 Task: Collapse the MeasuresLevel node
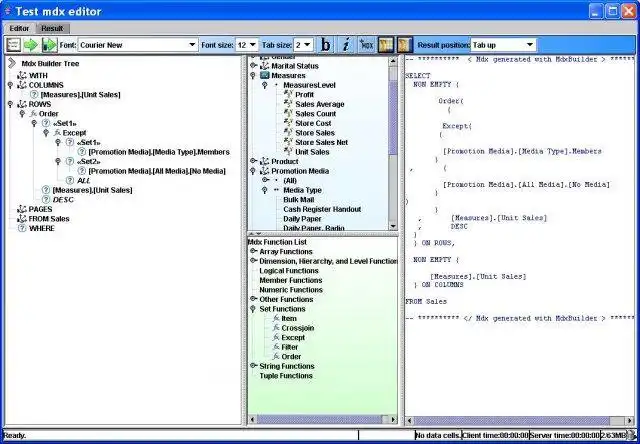pyautogui.click(x=264, y=85)
